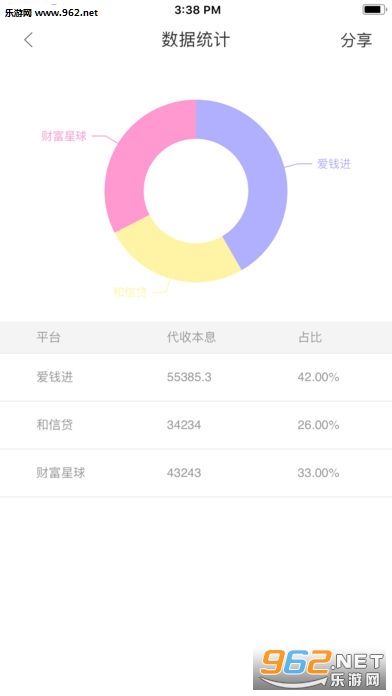Click the 财富星球 chart label
392x696 pixels.
pos(64,136)
